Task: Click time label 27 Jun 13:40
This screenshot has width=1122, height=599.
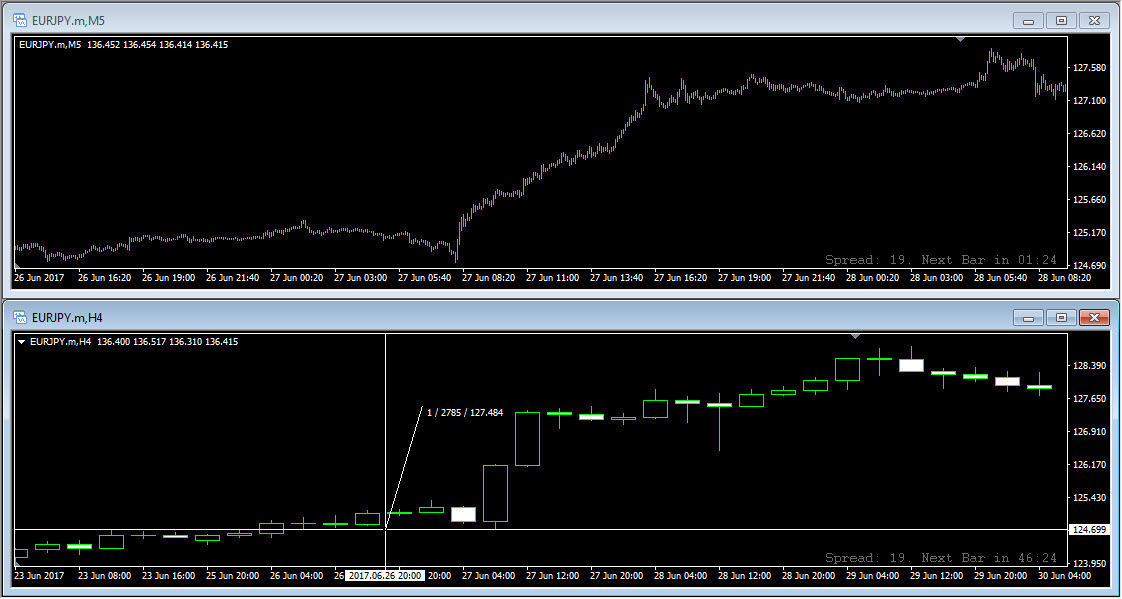Action: pyautogui.click(x=617, y=278)
